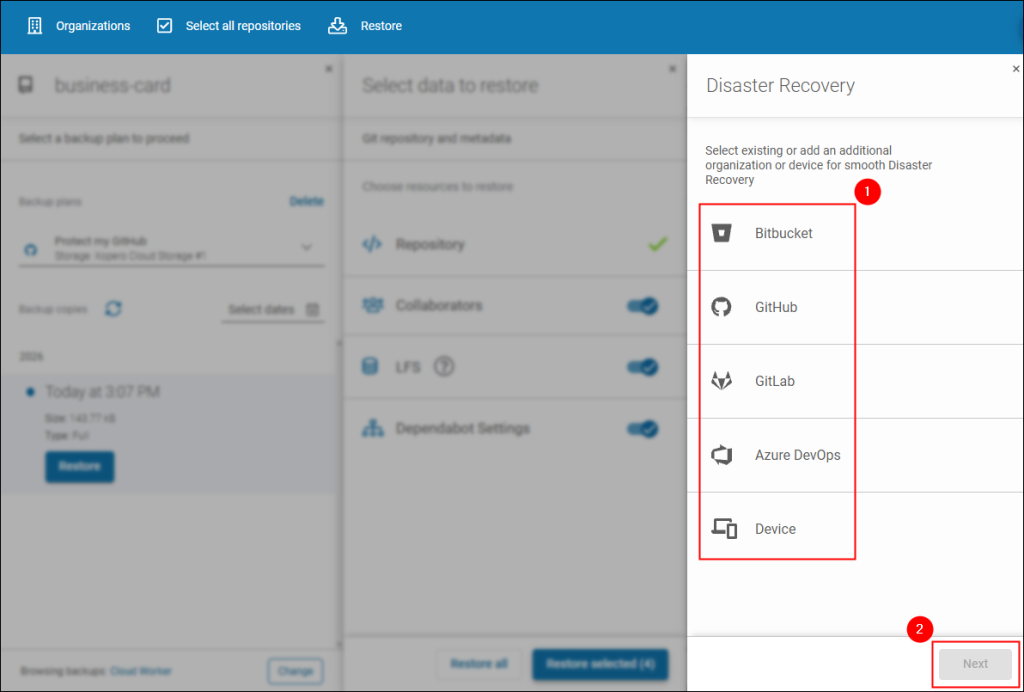The image size is (1024, 692).
Task: Click the Change button
Action: click(295, 671)
